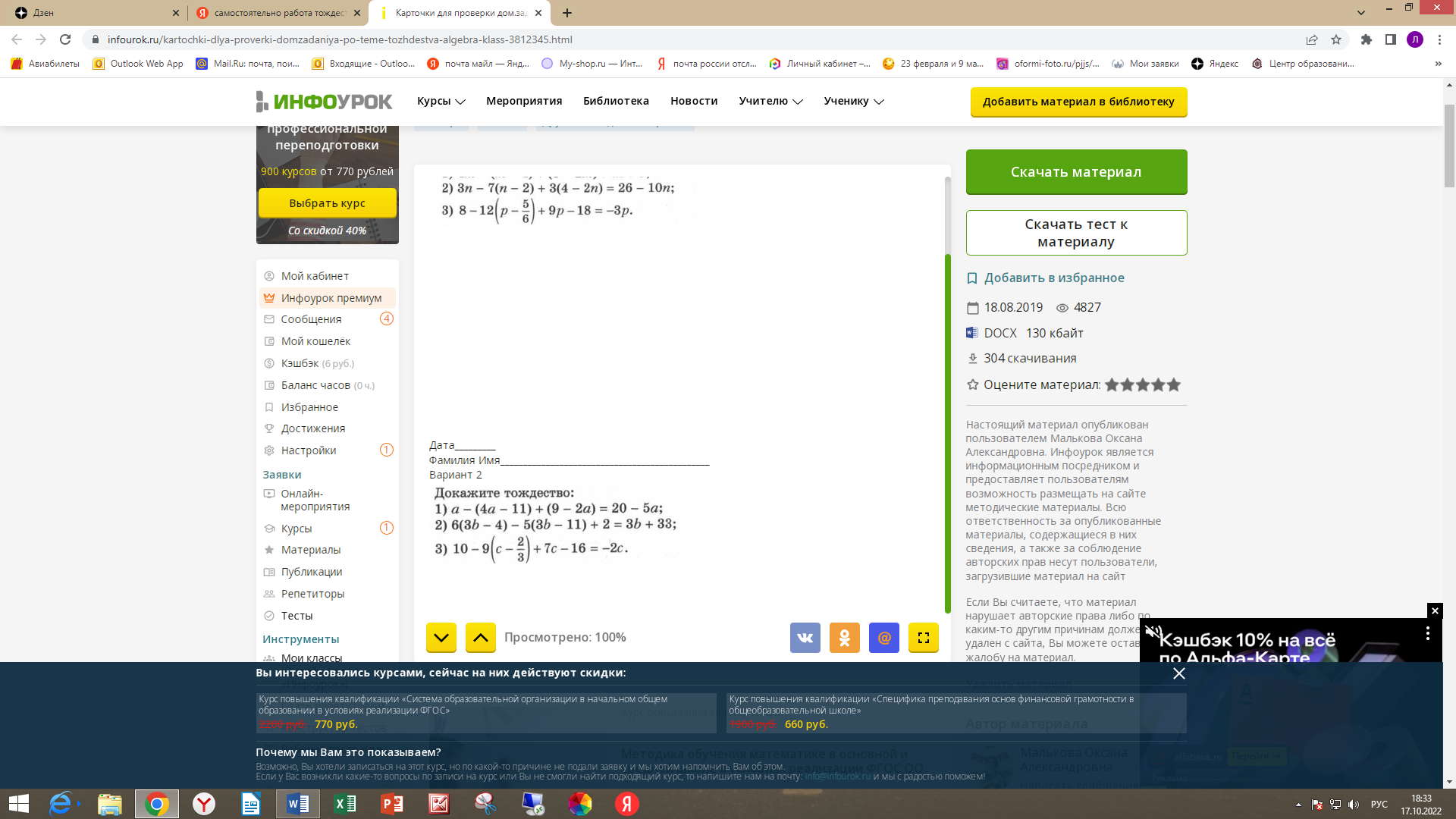Open PowerPoint from the taskbar
The height and width of the screenshot is (819, 1456).
coord(392,804)
